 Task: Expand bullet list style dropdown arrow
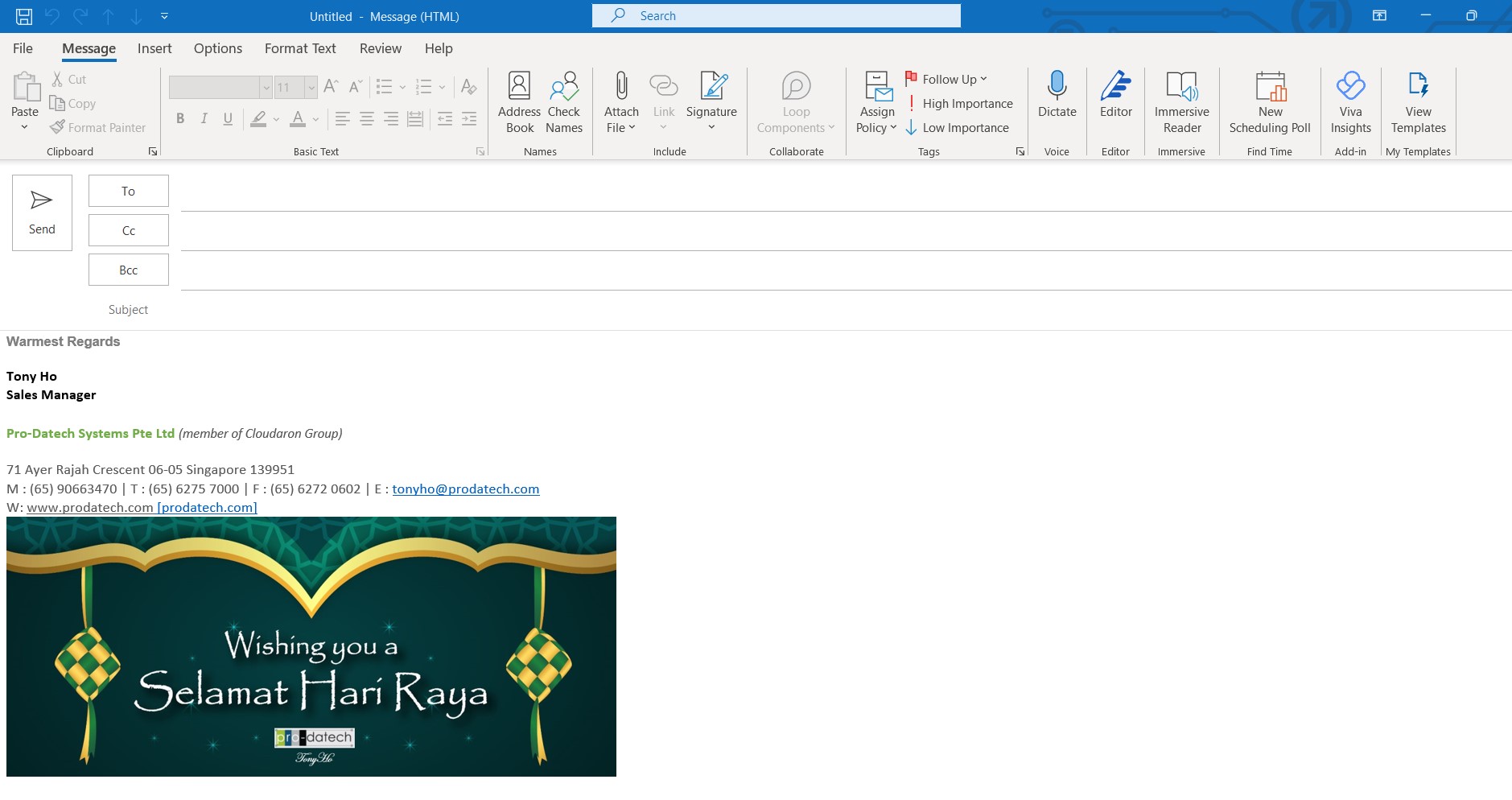coord(403,87)
